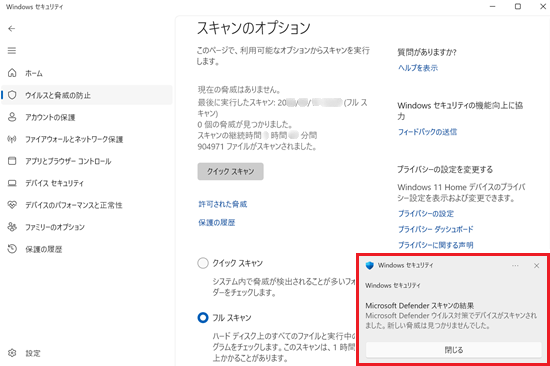Click the スキャンのオプション heading
550x366 pixels.
(x=254, y=28)
